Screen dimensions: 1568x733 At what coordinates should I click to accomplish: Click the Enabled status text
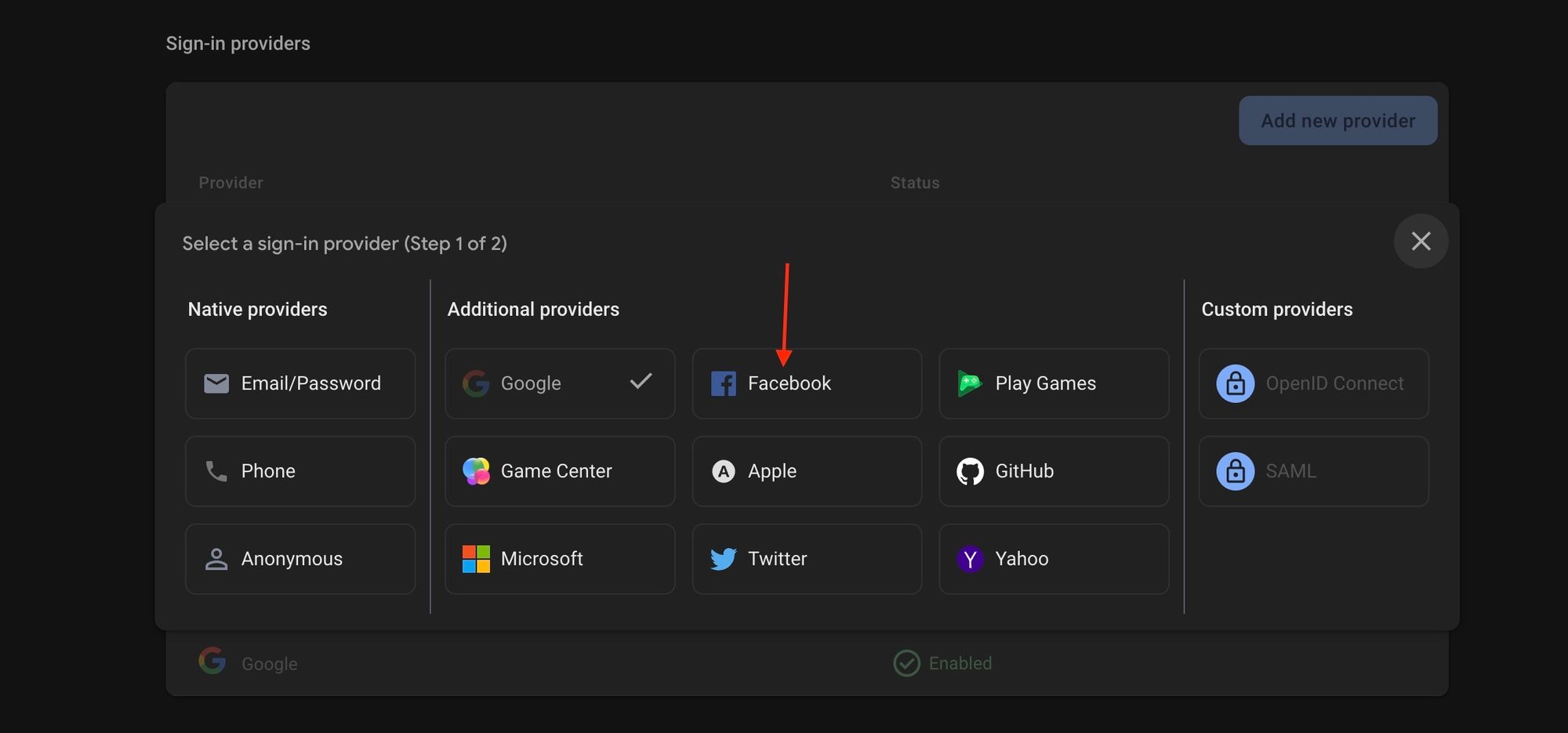[960, 663]
